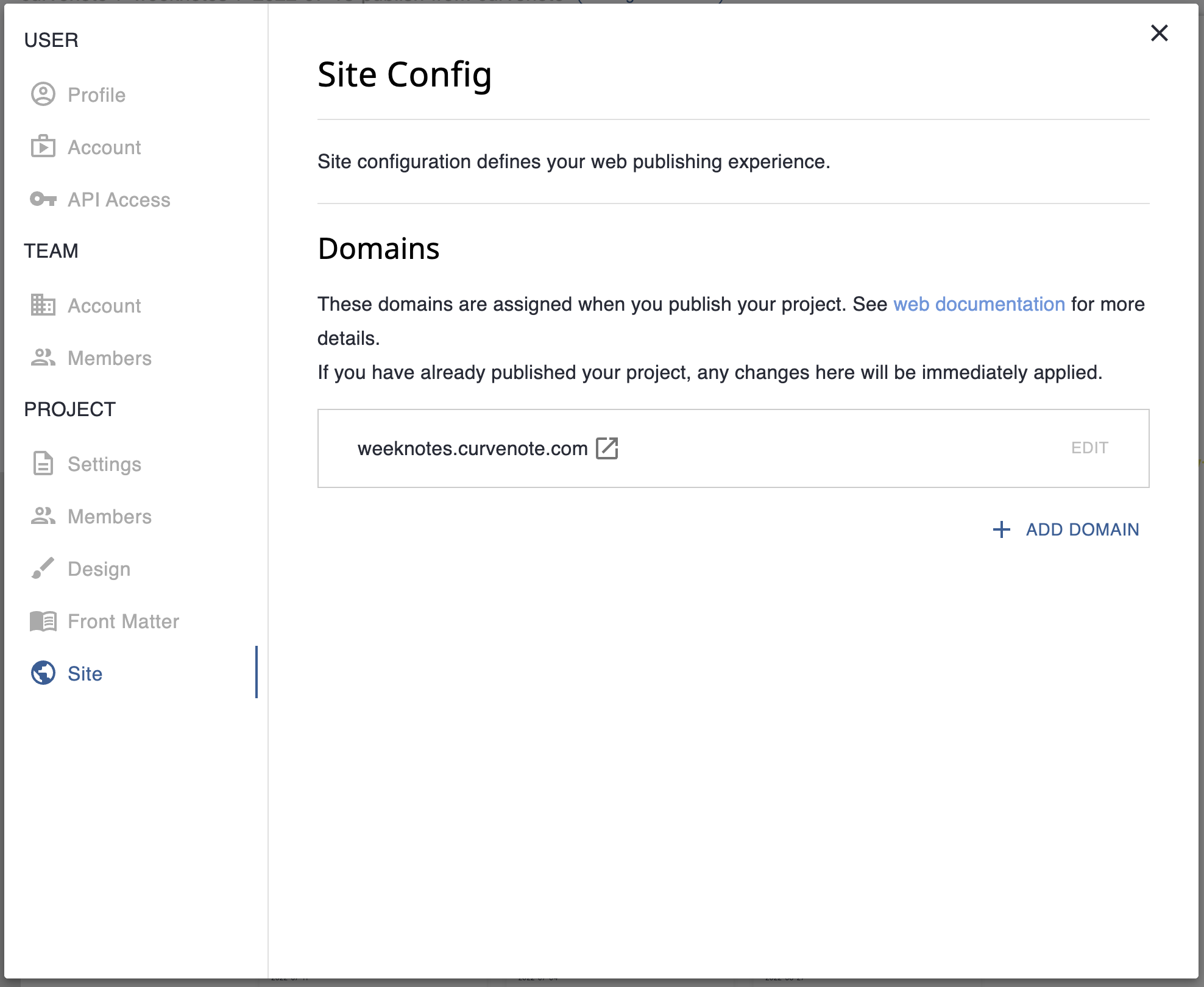Open the Front Matter settings page

point(123,621)
